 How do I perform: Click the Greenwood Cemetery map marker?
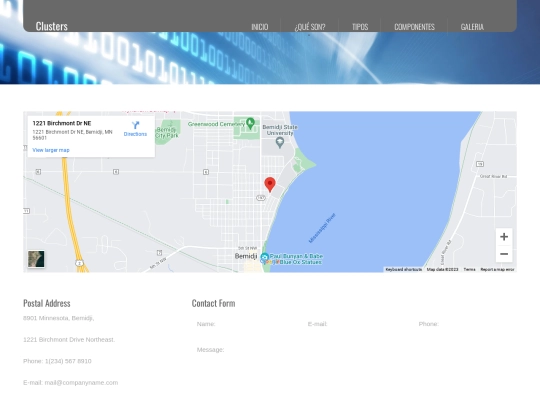click(x=250, y=123)
